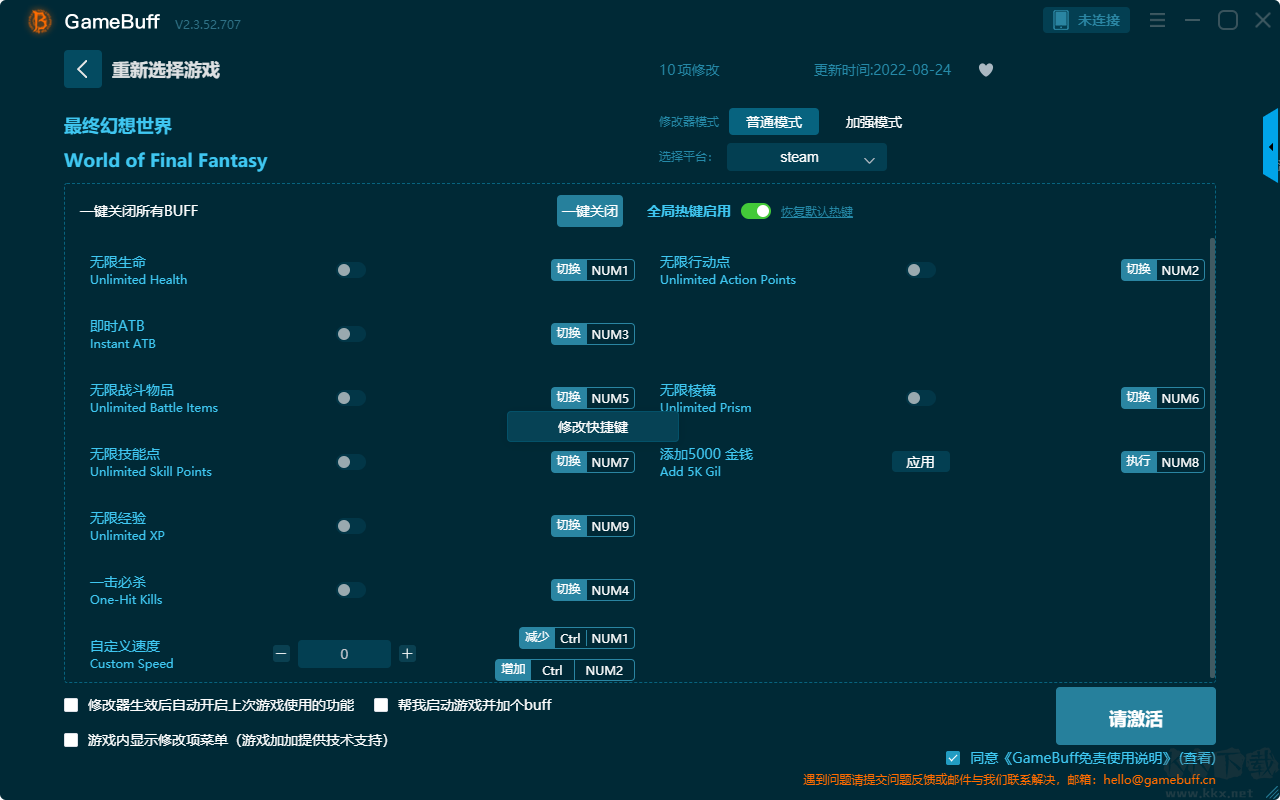This screenshot has height=800, width=1280.
Task: Uncheck the GameBuff免责使用说明 agreement checkbox
Action: click(x=953, y=758)
